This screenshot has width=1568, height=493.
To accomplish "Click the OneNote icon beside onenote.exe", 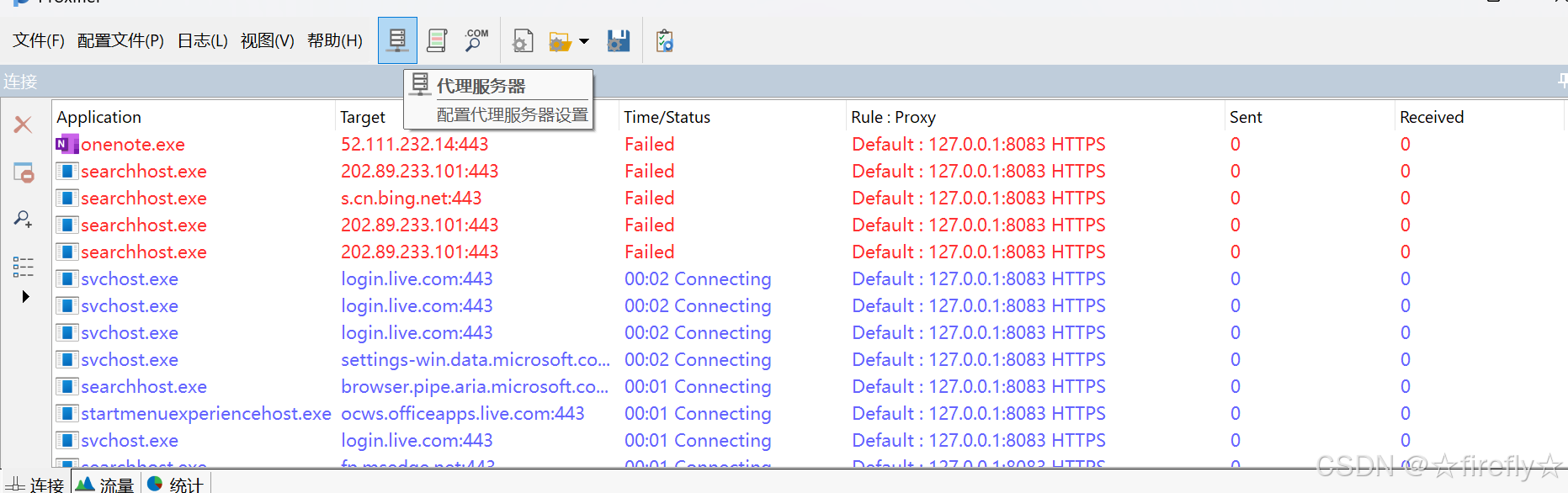I will coord(67,144).
